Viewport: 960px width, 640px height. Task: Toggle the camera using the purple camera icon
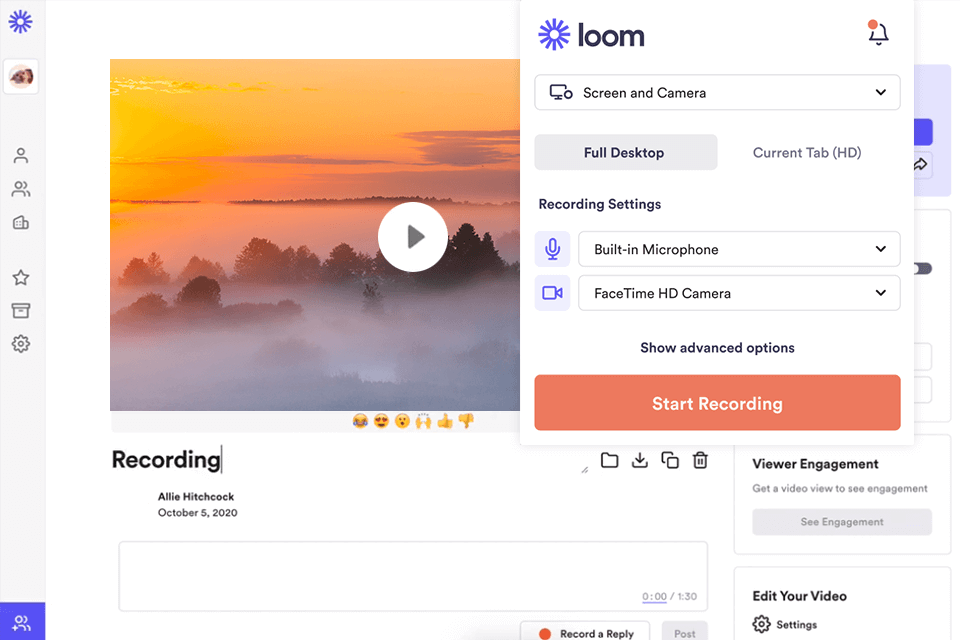click(x=552, y=293)
